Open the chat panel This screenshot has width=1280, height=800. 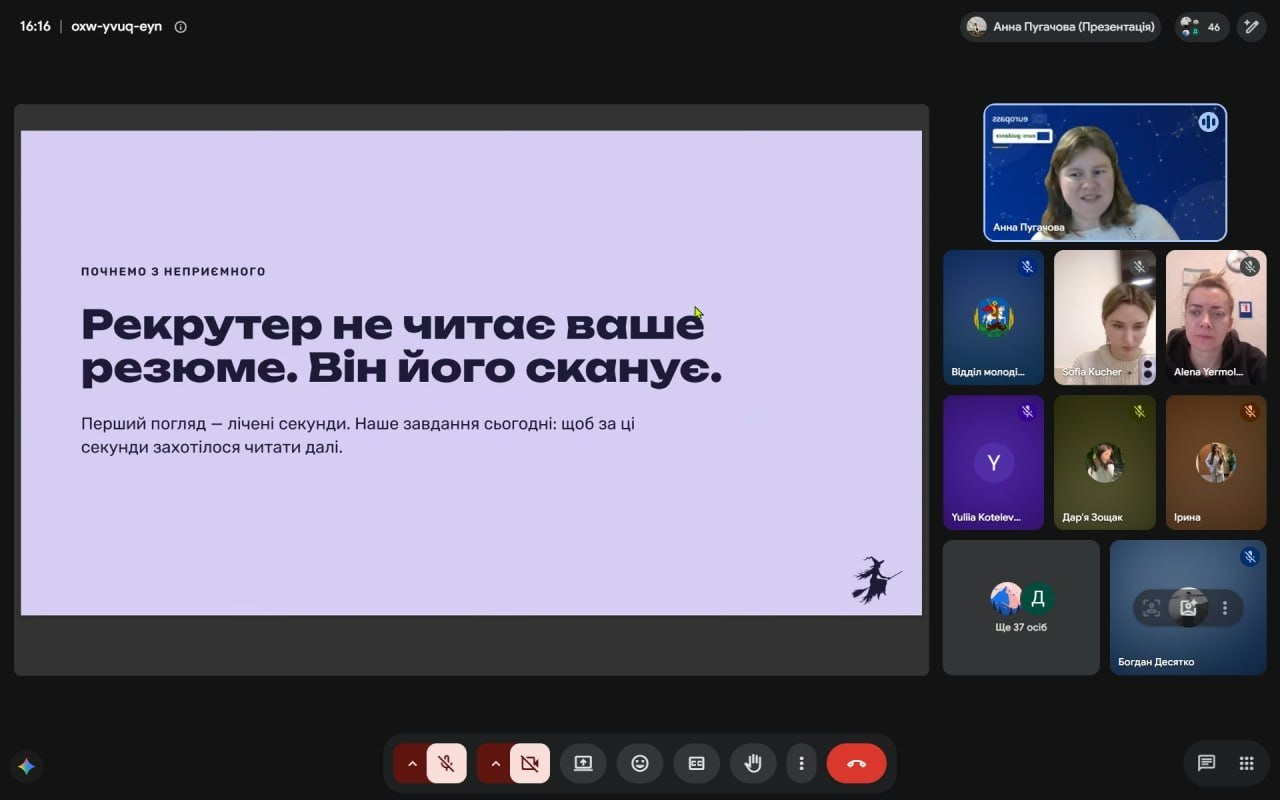[1207, 764]
